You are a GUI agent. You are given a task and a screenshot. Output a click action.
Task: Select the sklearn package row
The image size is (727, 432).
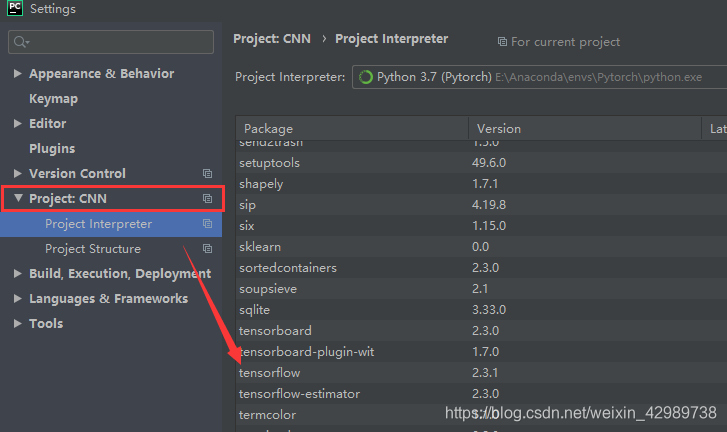(x=481, y=247)
